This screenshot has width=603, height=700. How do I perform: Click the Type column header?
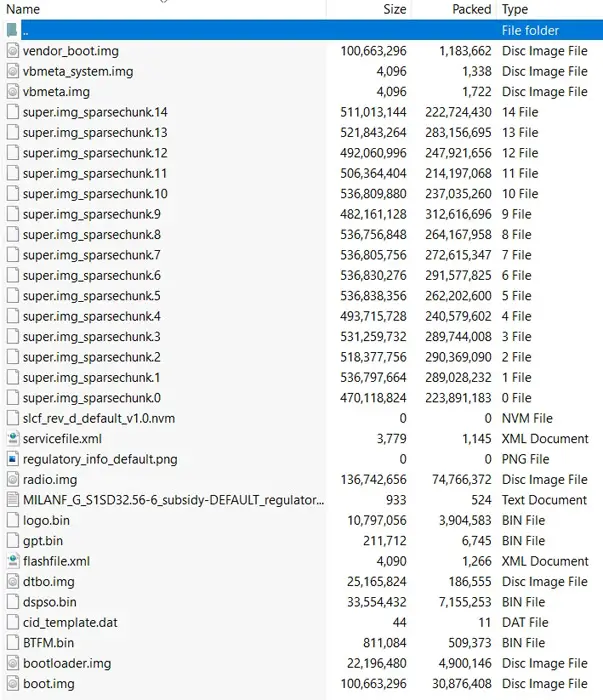515,9
